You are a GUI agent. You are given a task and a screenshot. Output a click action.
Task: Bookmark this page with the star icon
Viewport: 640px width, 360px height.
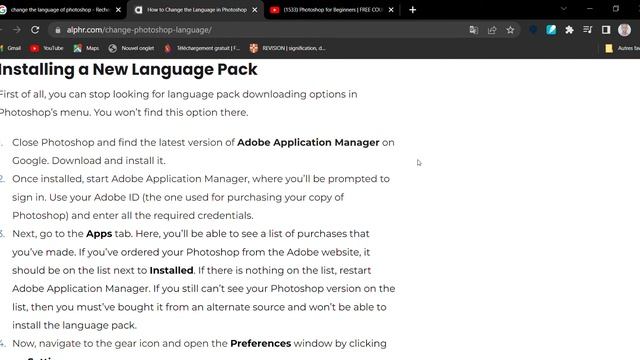[x=510, y=30]
